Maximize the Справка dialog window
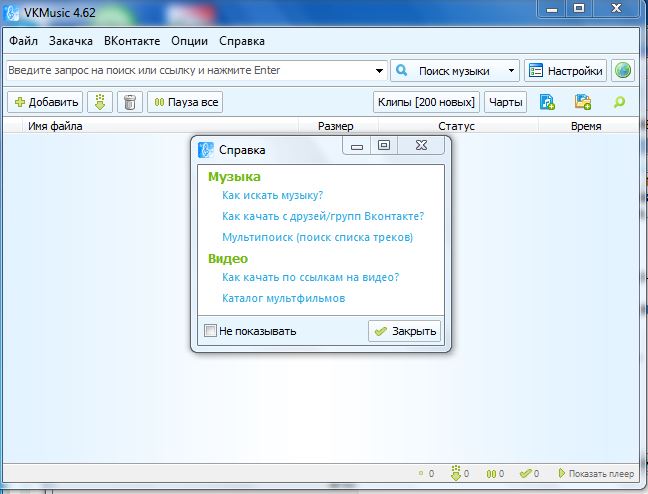The image size is (648, 494). pos(384,146)
